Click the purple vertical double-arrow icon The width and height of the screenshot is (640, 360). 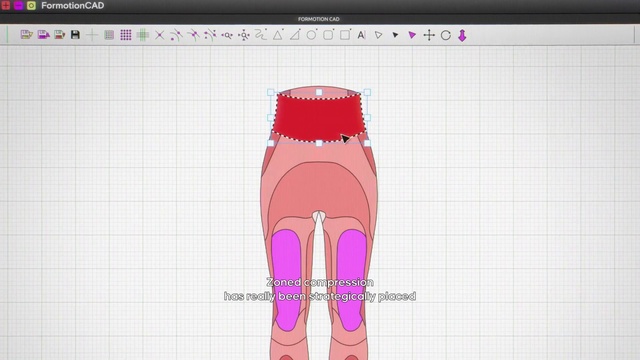462,36
